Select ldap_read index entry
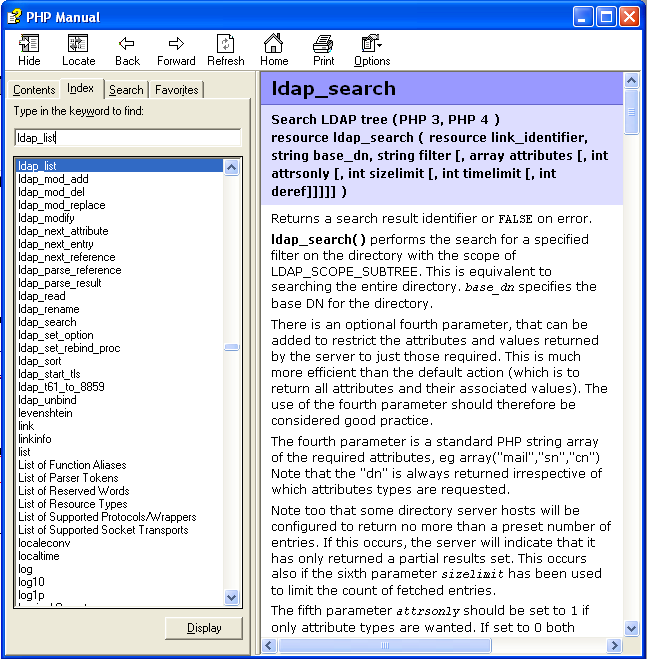 (42, 296)
